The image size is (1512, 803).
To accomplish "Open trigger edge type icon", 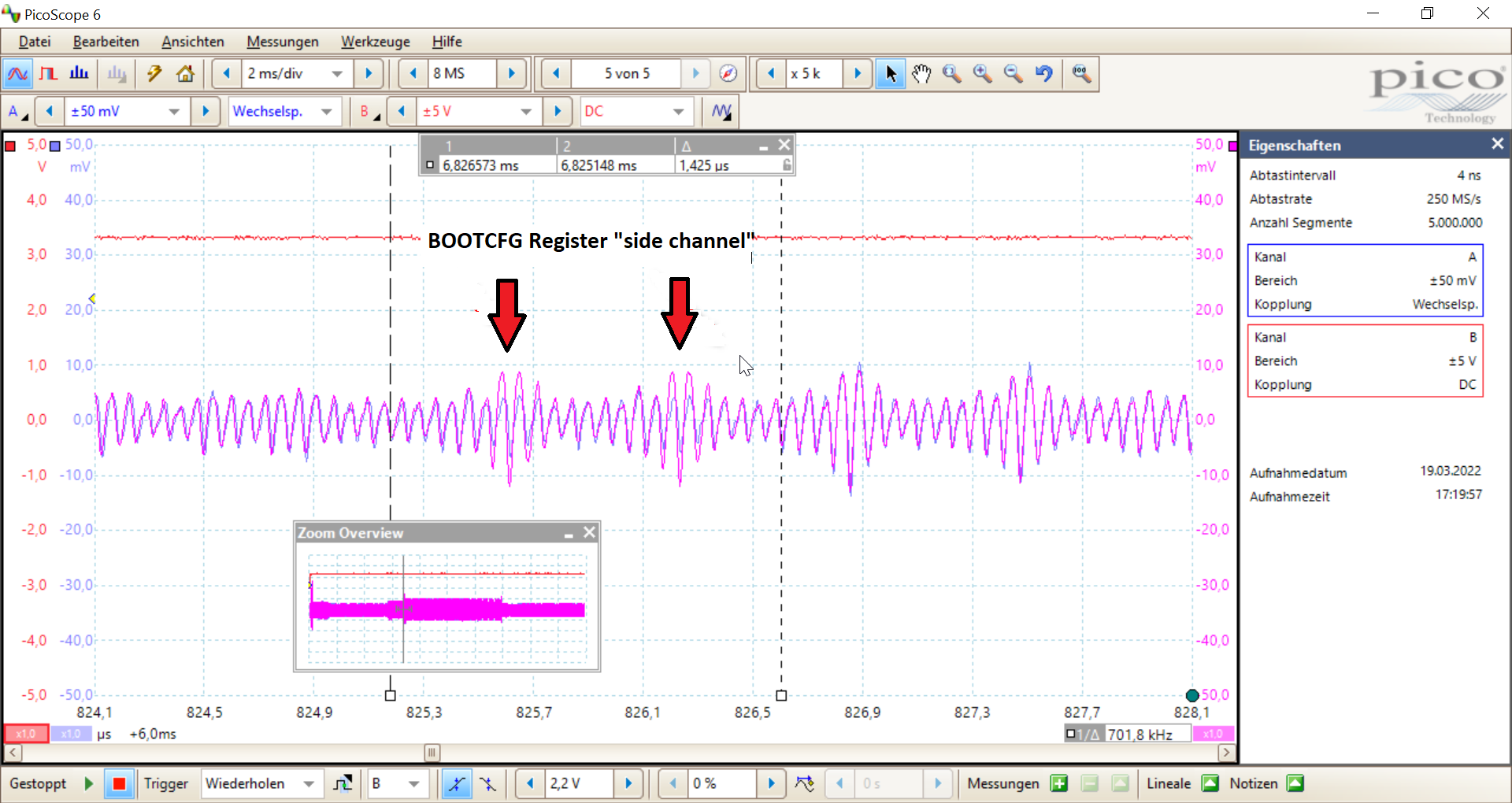I will click(343, 783).
